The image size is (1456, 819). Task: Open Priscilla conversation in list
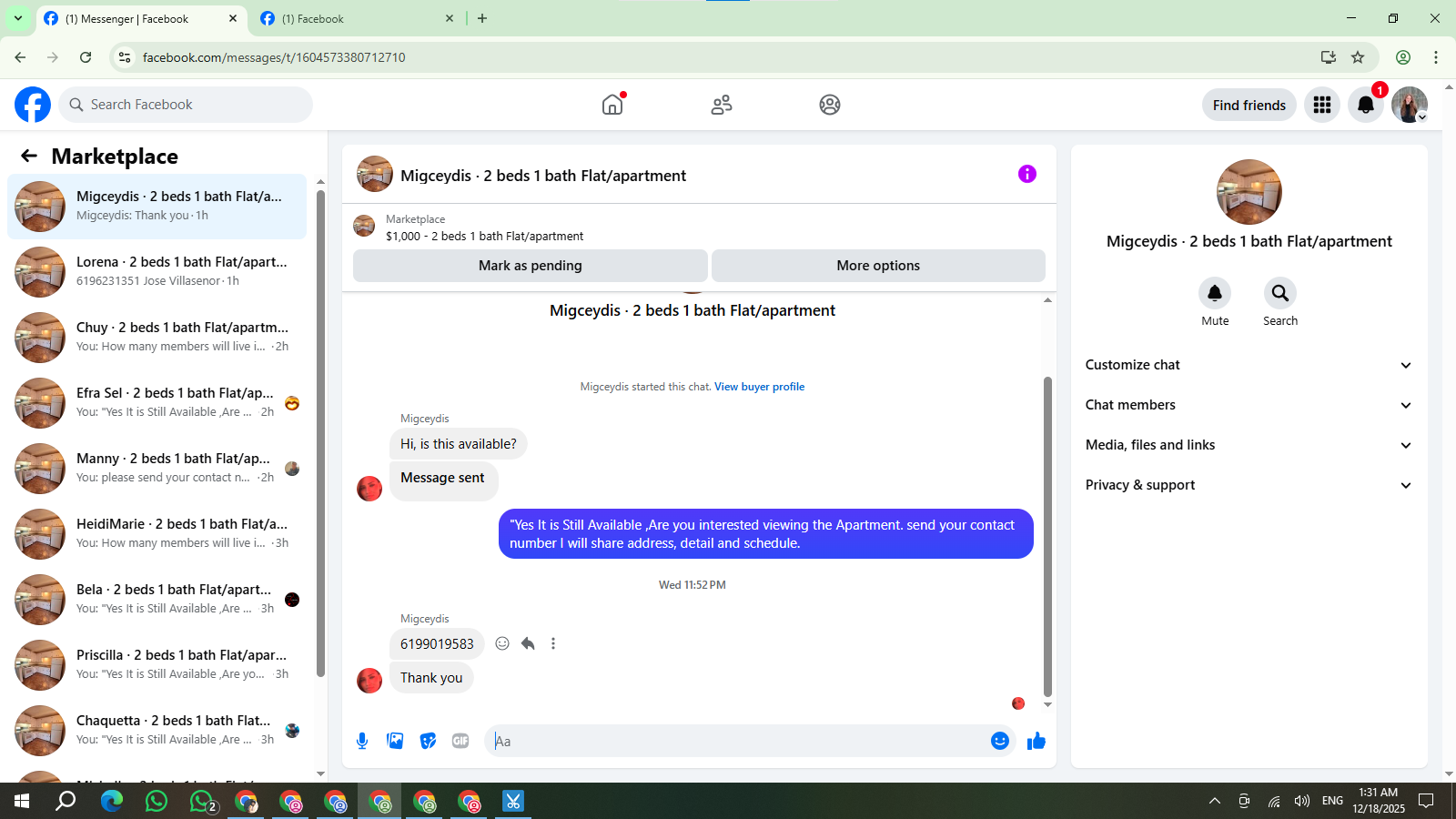pyautogui.click(x=157, y=665)
